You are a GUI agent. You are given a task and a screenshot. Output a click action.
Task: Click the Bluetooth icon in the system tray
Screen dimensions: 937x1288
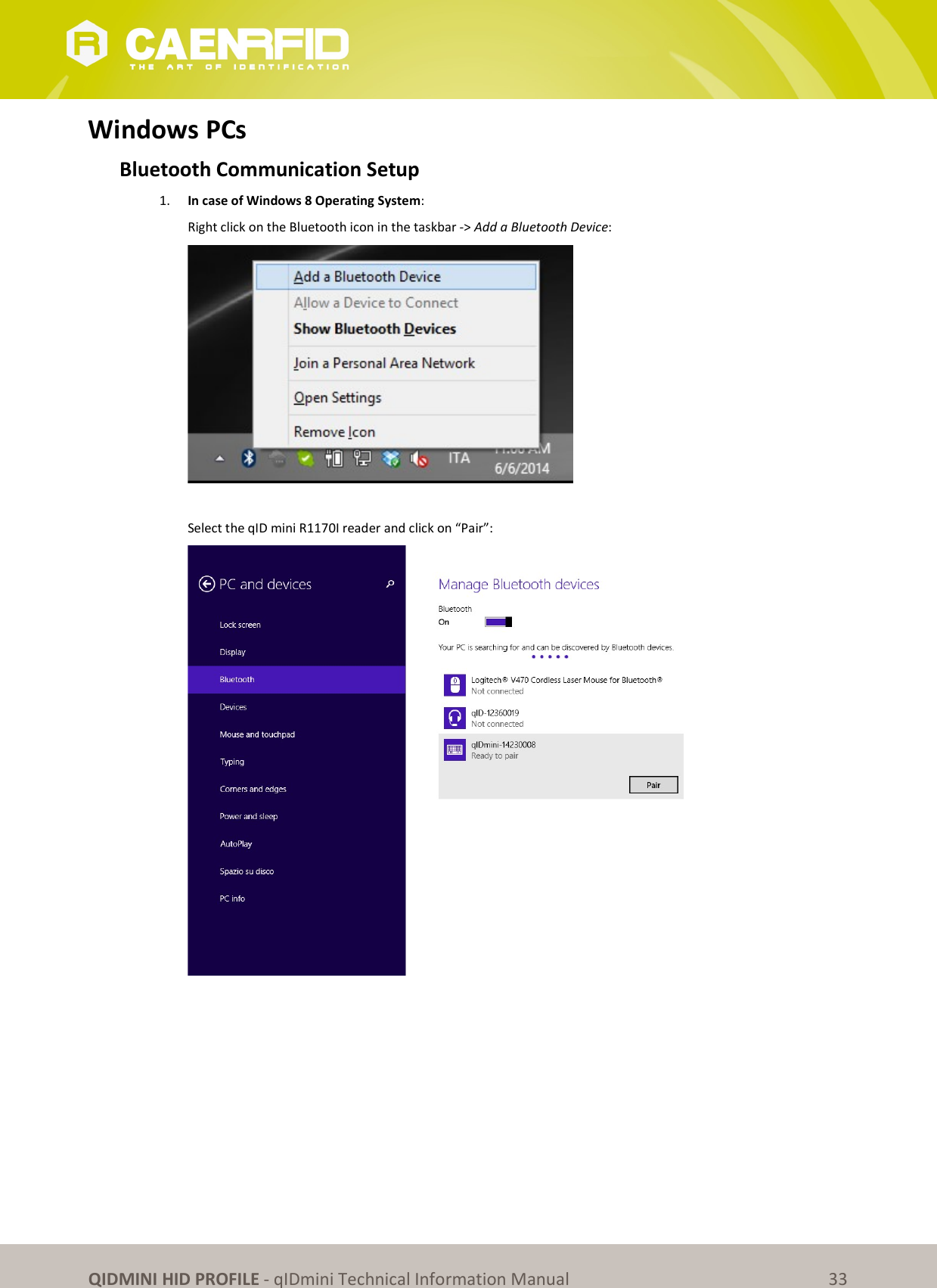[x=248, y=458]
